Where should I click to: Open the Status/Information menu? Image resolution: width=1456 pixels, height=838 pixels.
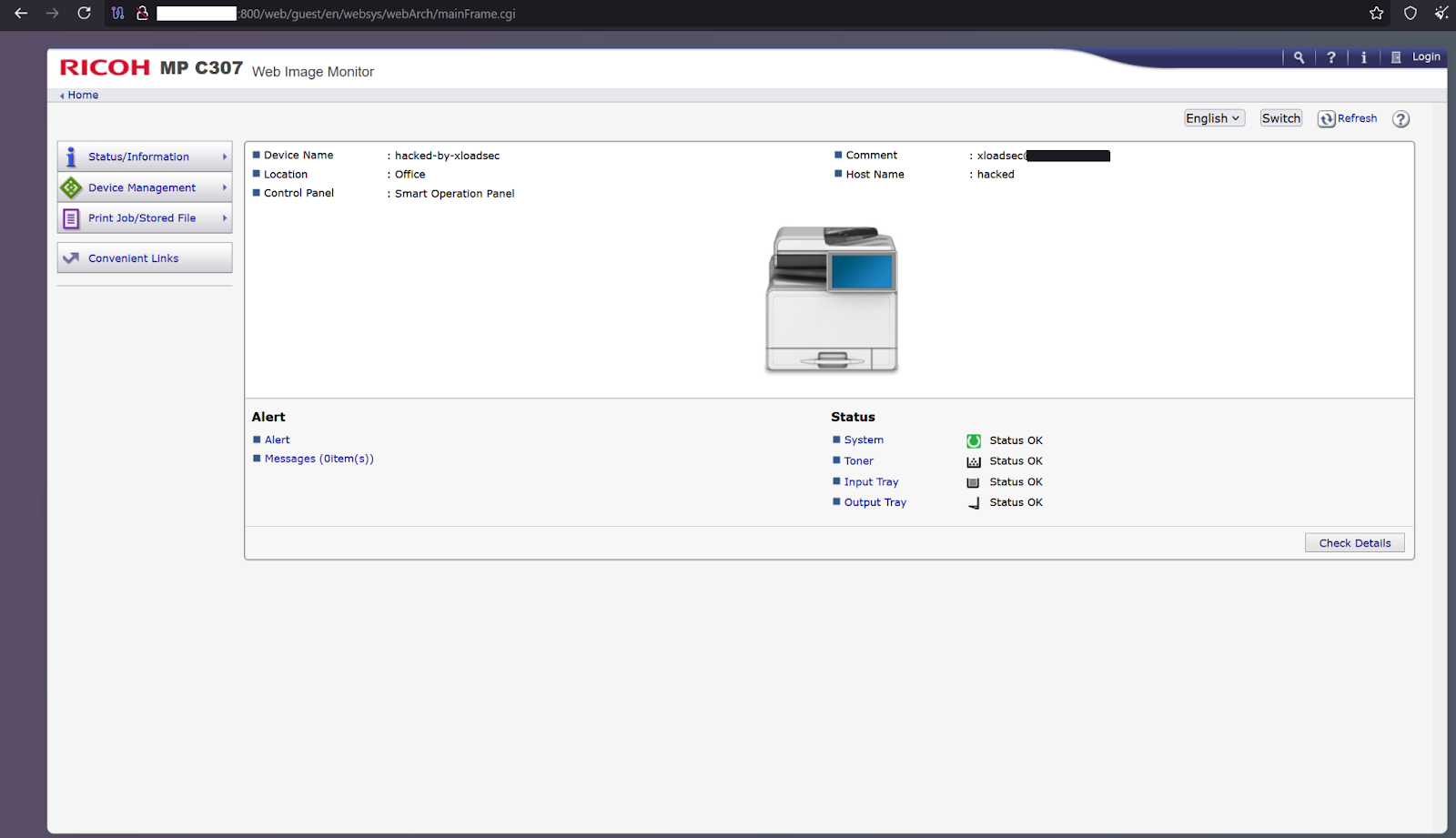145,156
